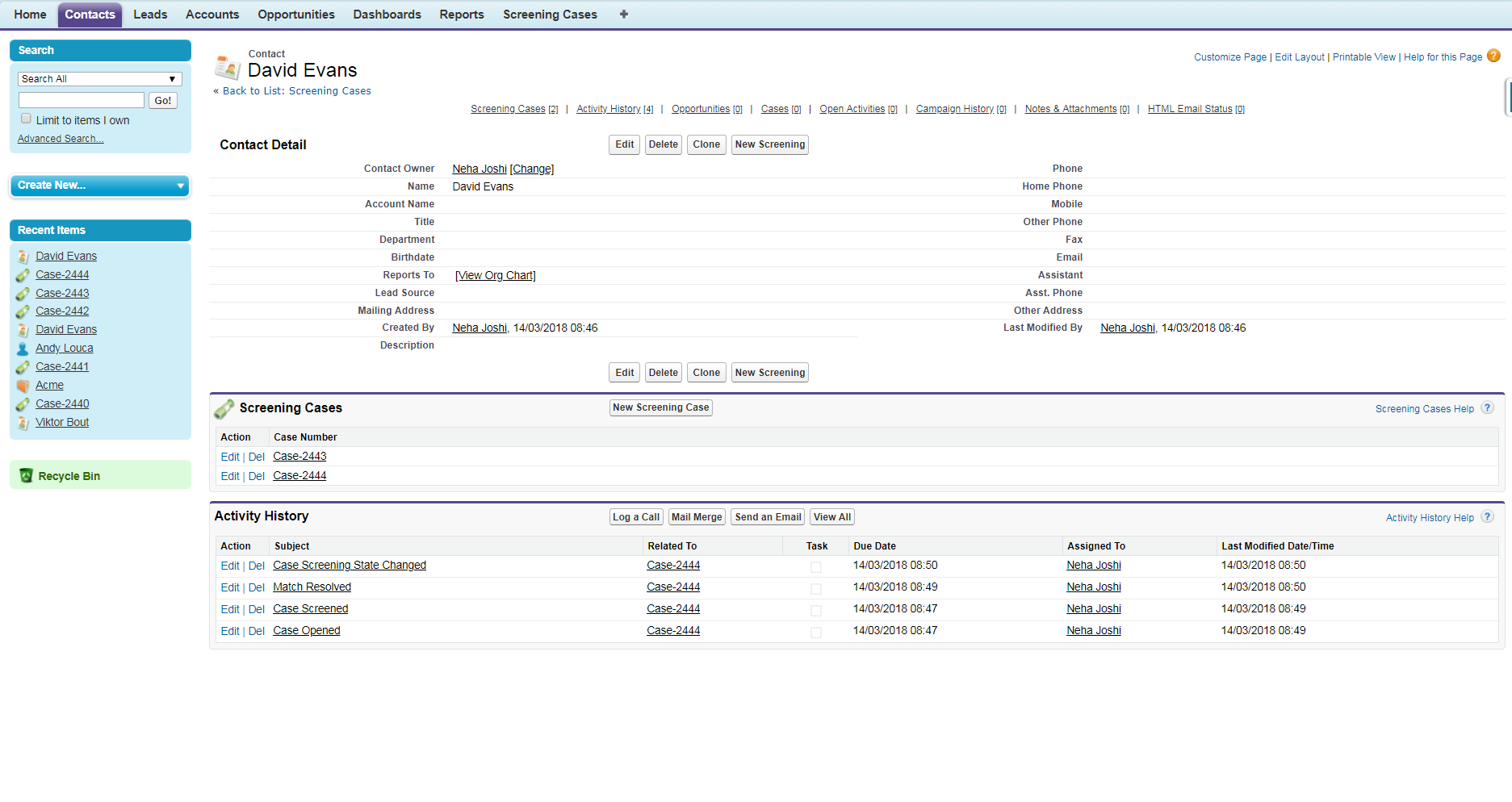Click the account icon beside Acme in Recent Items
The image size is (1512, 802).
tap(22, 385)
